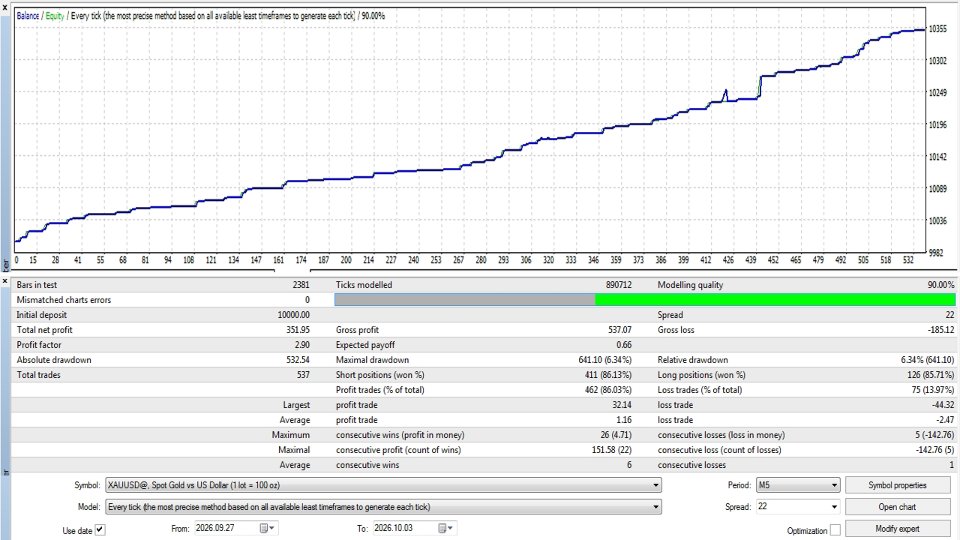Click the Mismatched charts errors label

[64, 299]
